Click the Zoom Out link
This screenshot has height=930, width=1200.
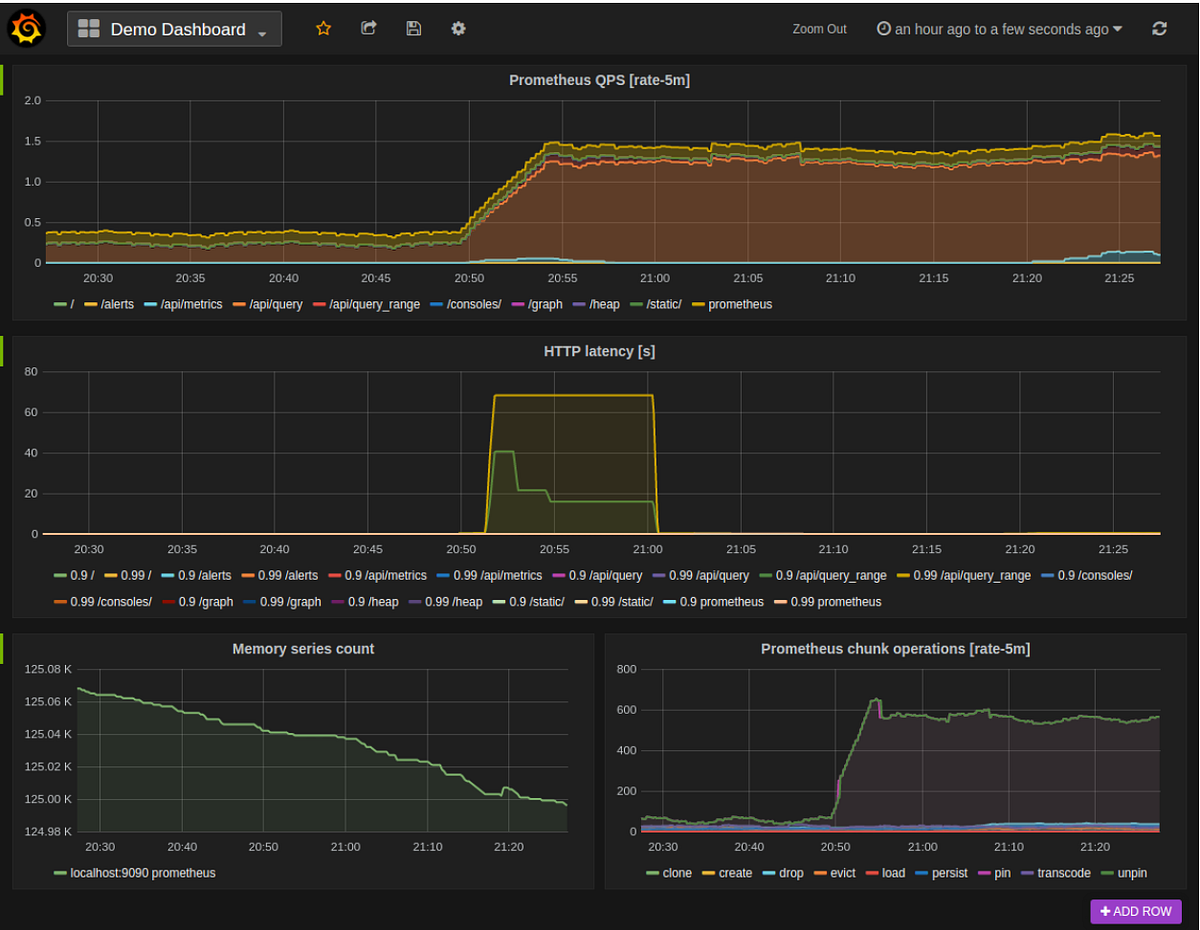coord(819,29)
